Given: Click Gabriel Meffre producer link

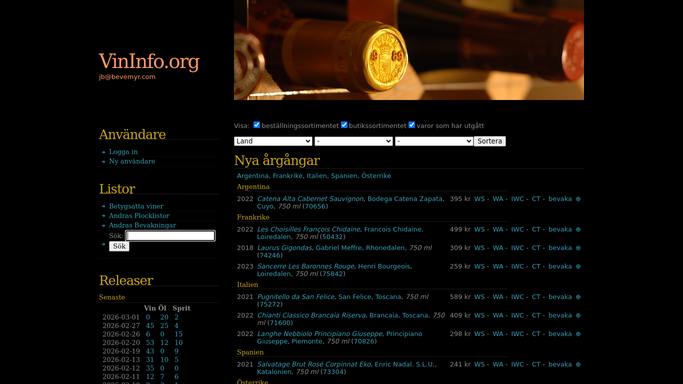Looking at the screenshot, I should coord(338,248).
